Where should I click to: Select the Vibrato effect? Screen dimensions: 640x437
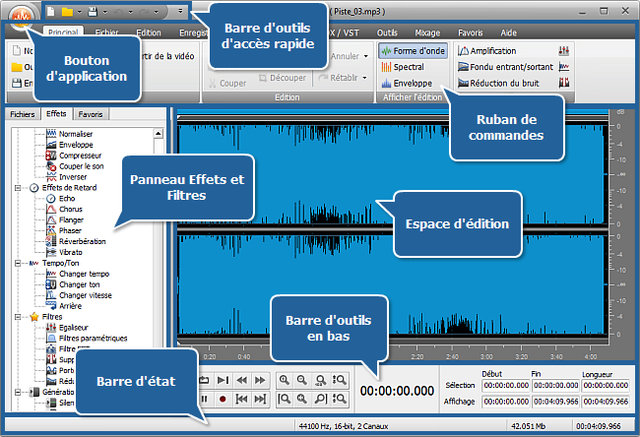[64, 252]
